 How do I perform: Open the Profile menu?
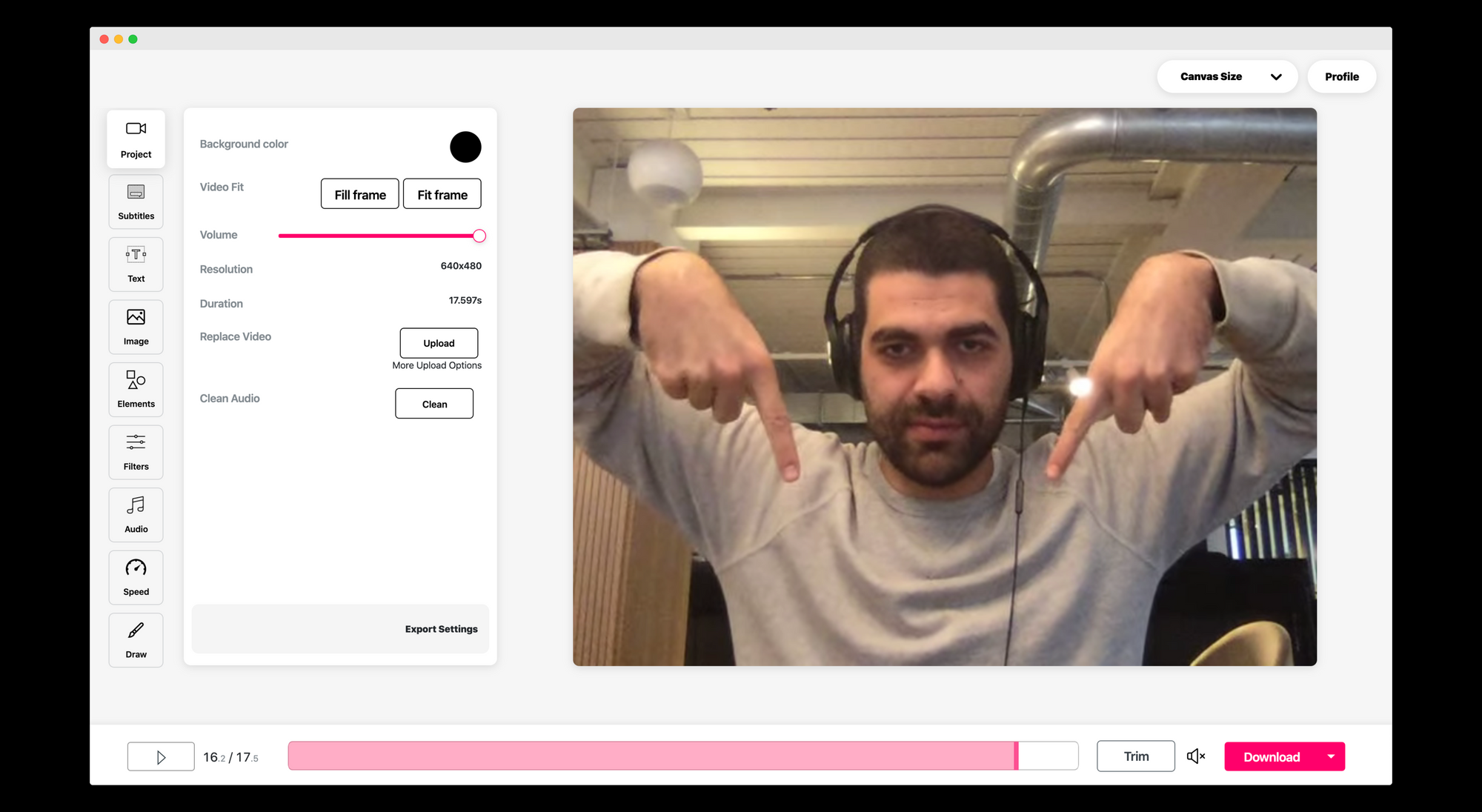click(x=1342, y=76)
